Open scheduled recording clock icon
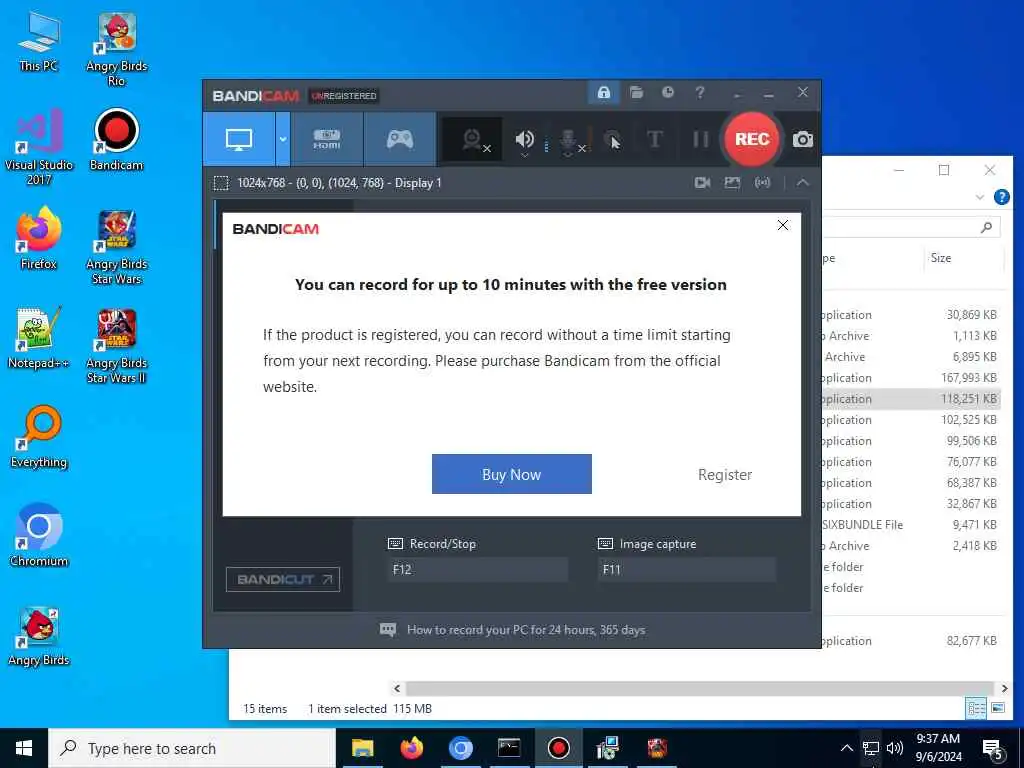Screen dimensions: 1024x768 [x=667, y=93]
